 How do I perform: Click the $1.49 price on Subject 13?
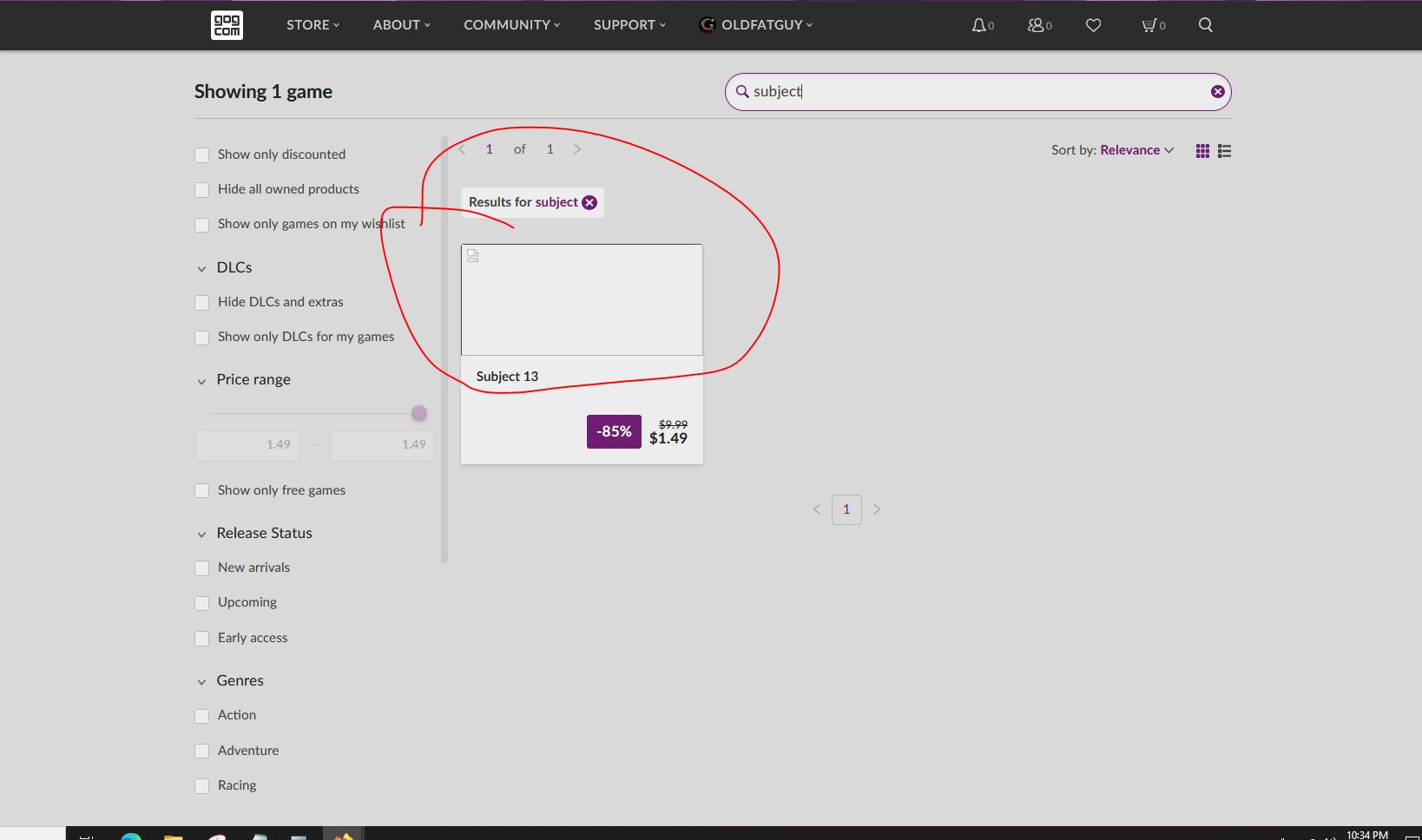pos(668,438)
